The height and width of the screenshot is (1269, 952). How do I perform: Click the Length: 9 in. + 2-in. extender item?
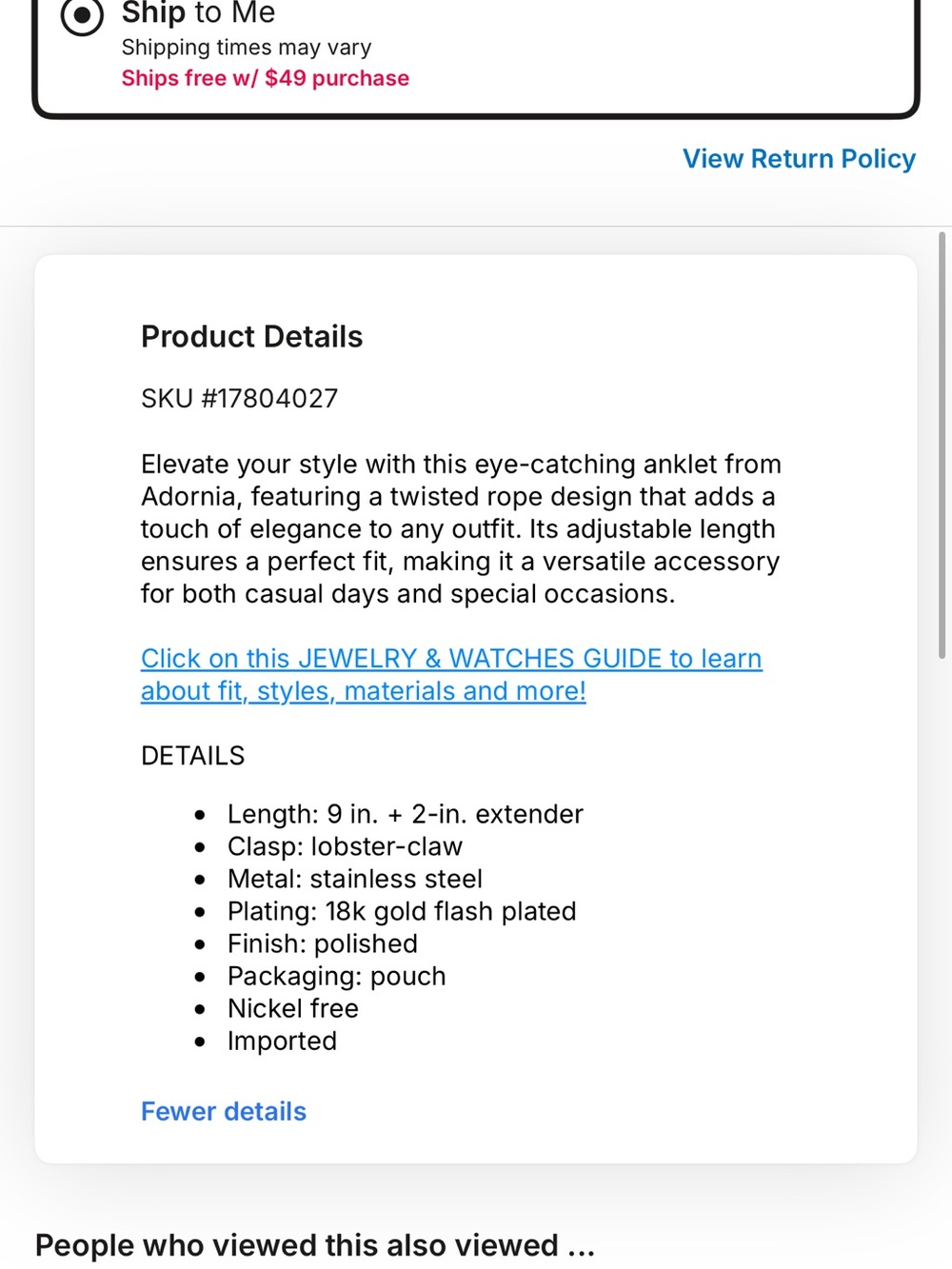click(x=405, y=814)
